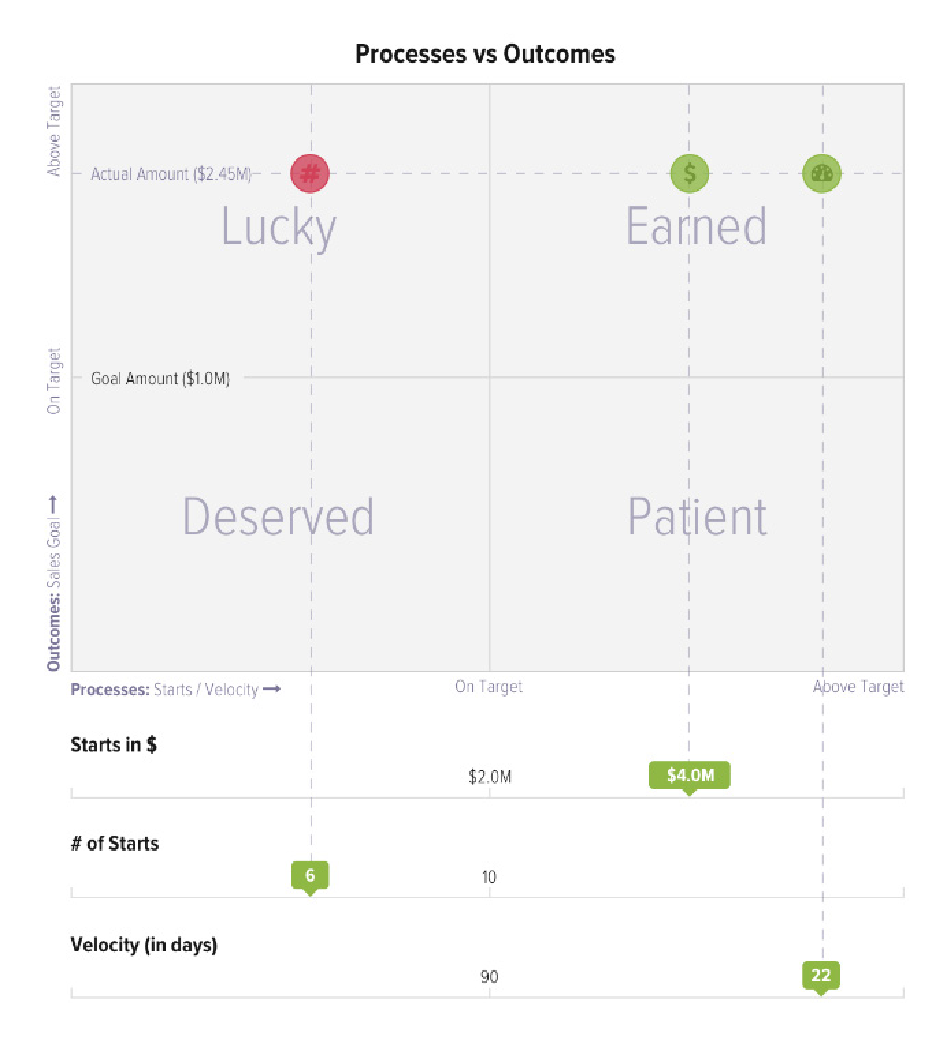Screen dimensions: 947x1055
Task: Click the $2.0M target value
Action: tap(490, 777)
